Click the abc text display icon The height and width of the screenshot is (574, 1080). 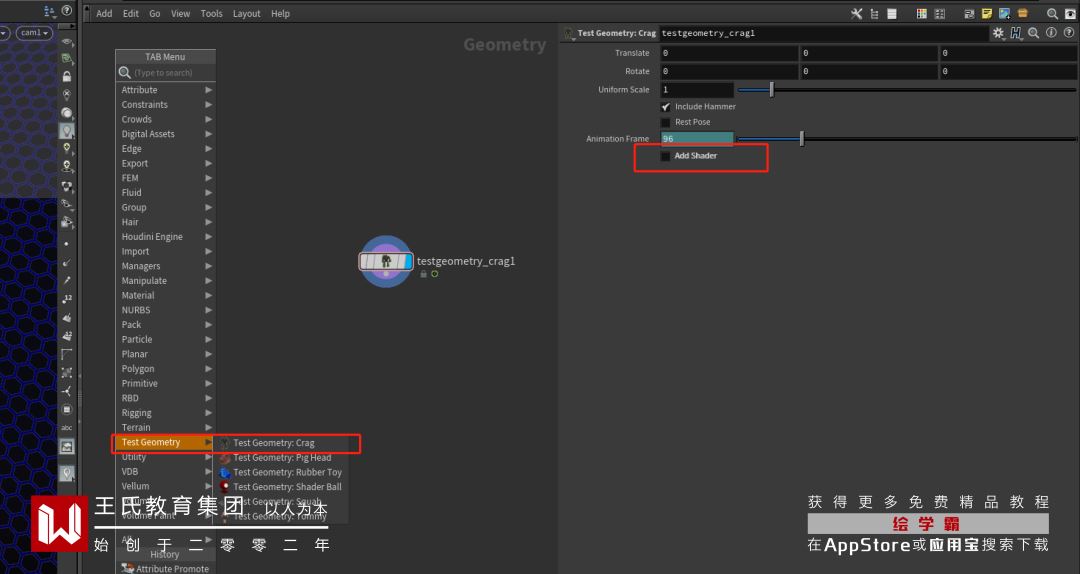(67, 428)
